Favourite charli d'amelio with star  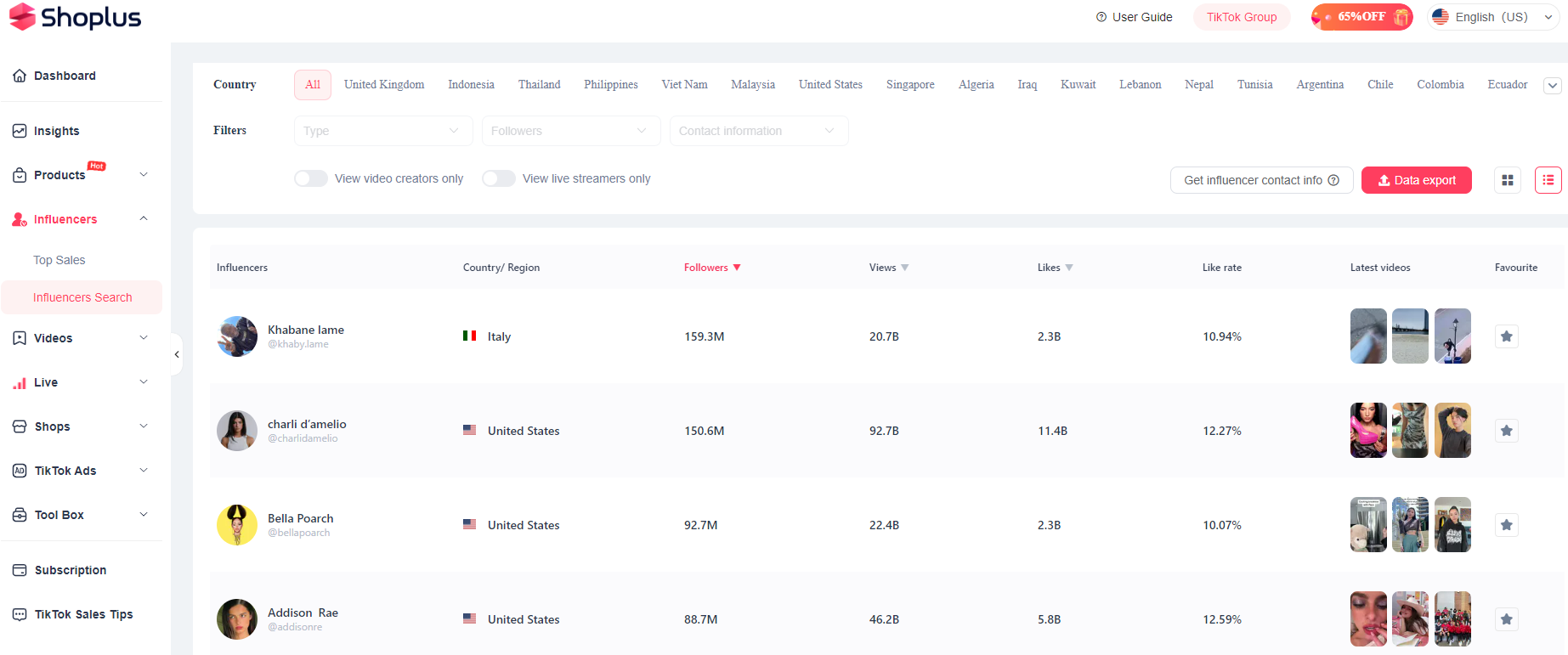click(1507, 431)
